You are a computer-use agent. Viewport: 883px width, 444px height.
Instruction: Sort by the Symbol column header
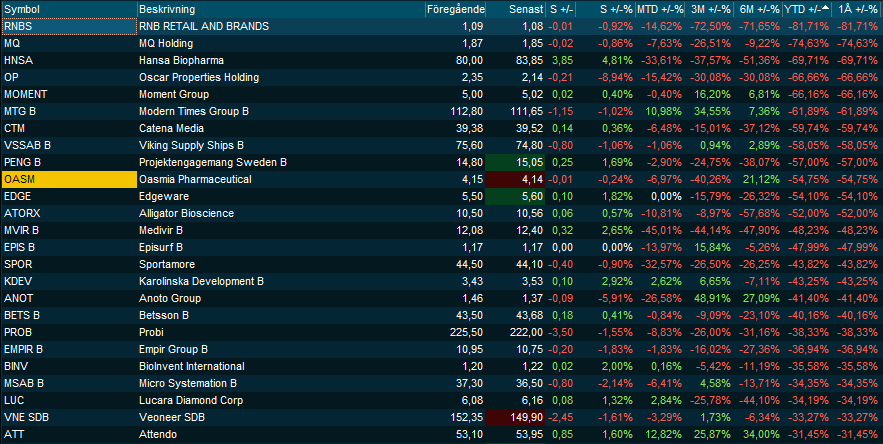(x=69, y=9)
